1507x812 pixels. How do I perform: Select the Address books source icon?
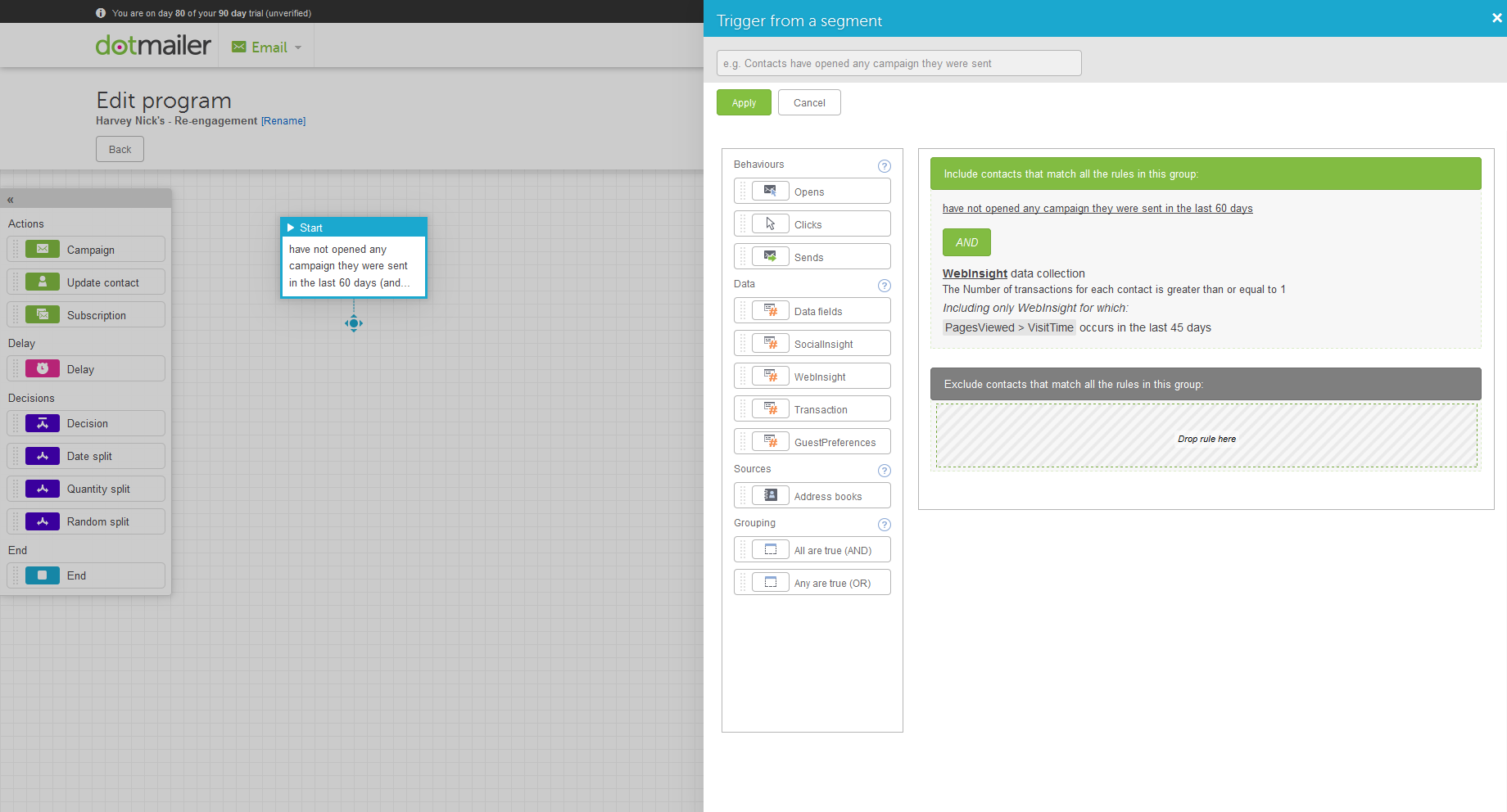click(x=770, y=495)
